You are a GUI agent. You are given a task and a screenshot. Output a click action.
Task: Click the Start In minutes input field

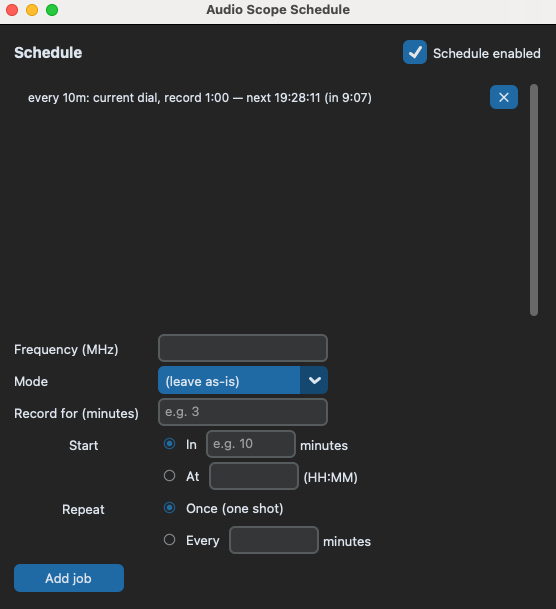click(x=251, y=444)
